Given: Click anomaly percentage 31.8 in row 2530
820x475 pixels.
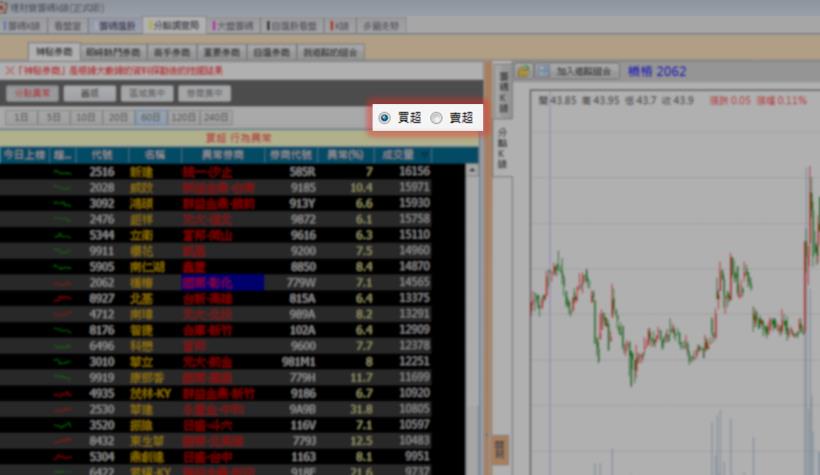Looking at the screenshot, I should tap(362, 409).
